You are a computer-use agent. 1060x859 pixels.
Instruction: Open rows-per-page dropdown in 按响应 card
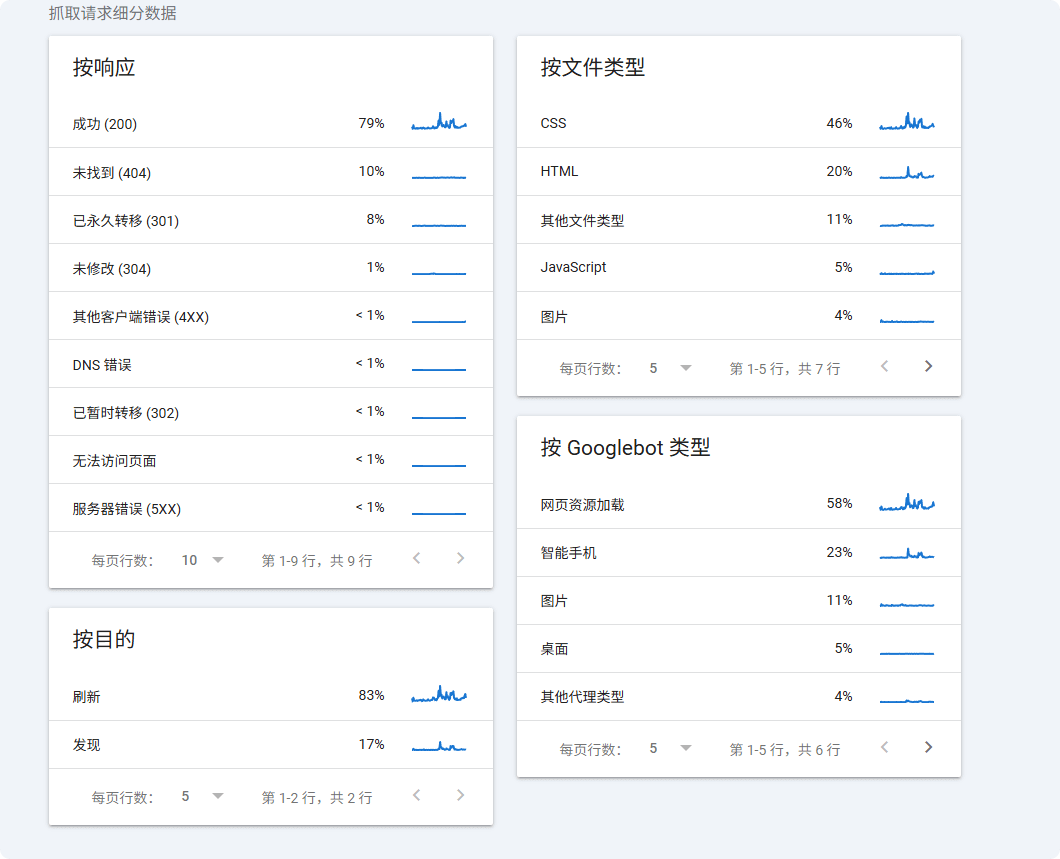coord(202,560)
